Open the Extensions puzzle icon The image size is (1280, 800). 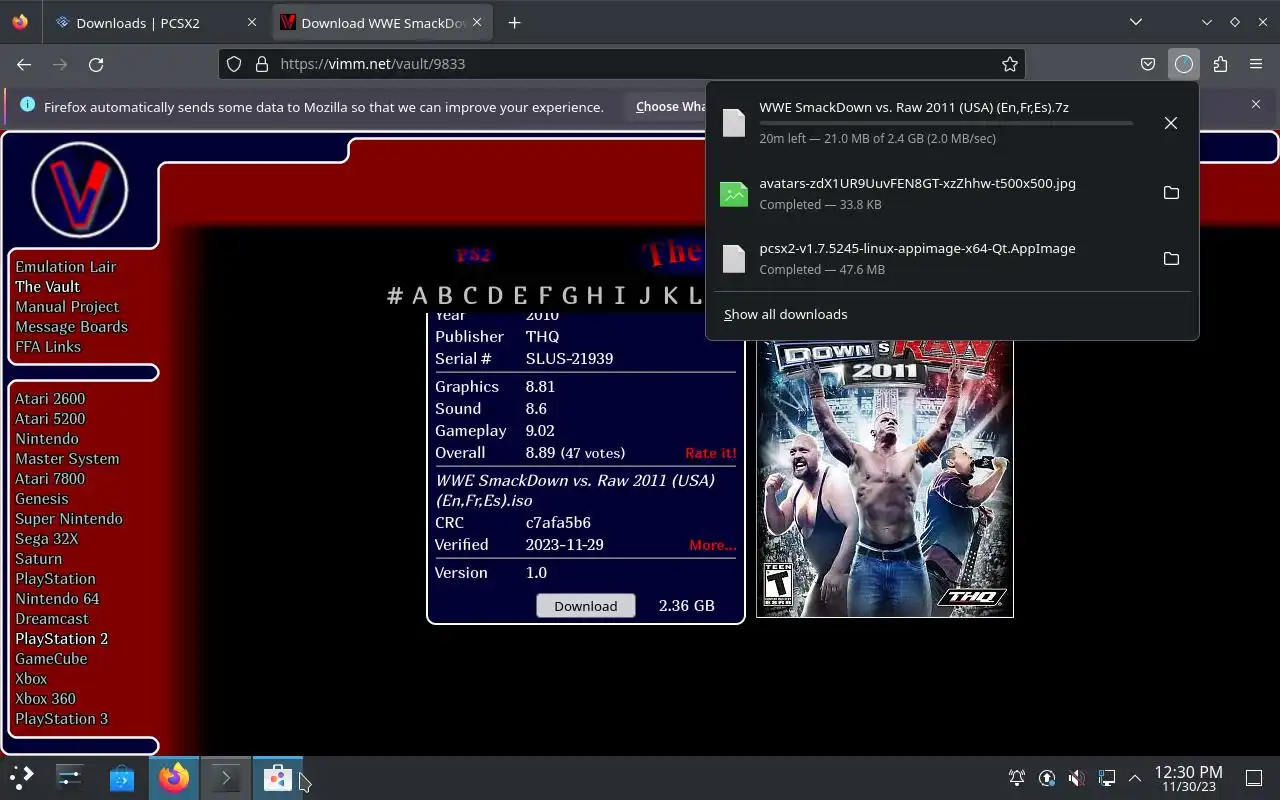1220,64
